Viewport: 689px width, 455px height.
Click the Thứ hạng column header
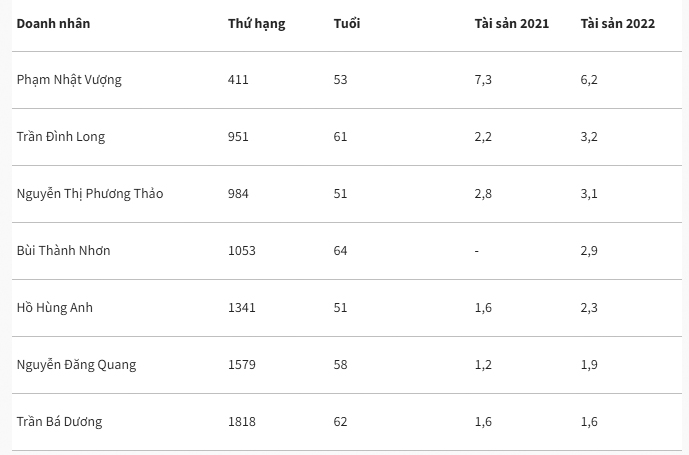pyautogui.click(x=256, y=23)
